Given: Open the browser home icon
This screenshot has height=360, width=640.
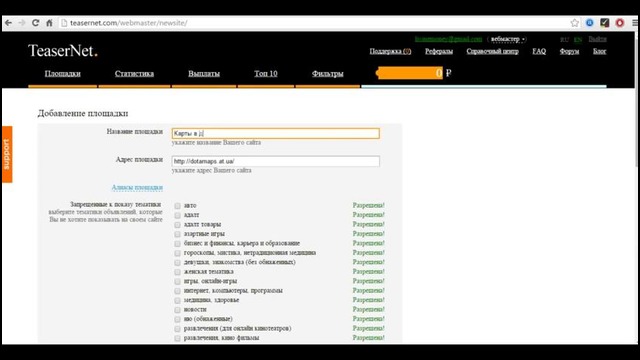Looking at the screenshot, I should (49, 23).
